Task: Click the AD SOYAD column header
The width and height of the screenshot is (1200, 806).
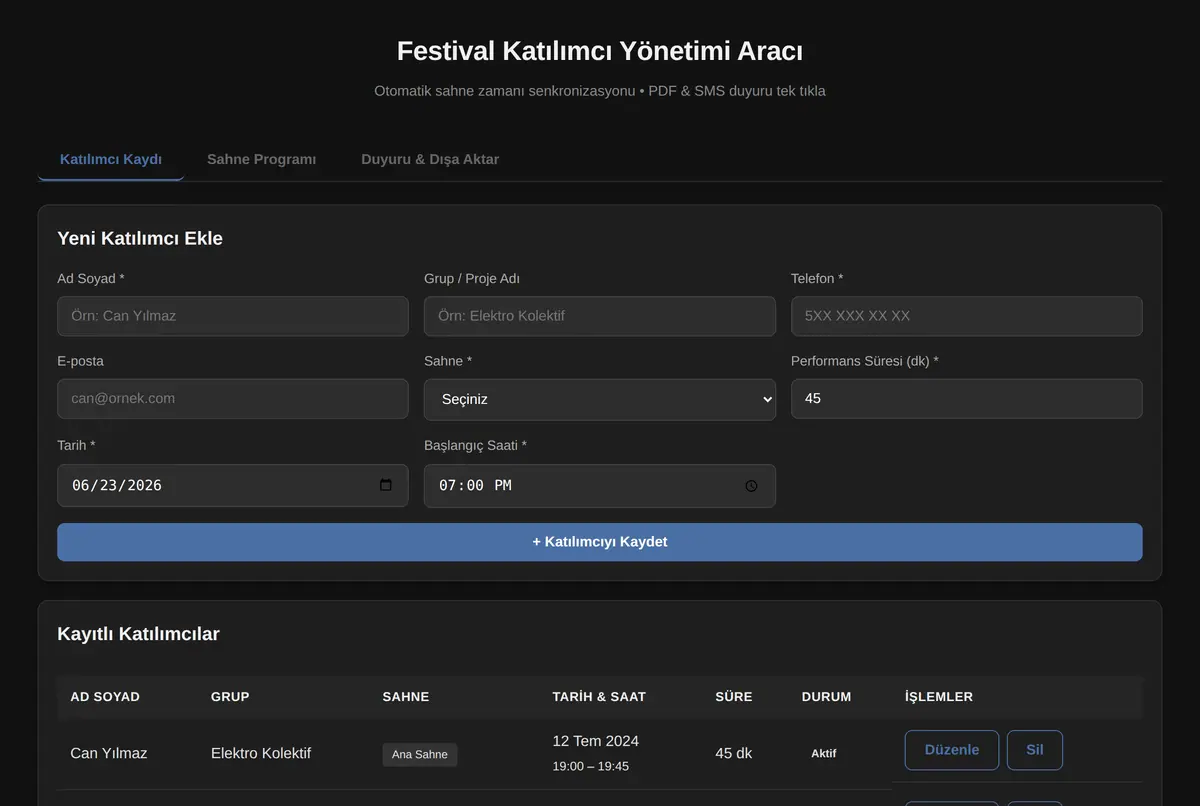Action: click(x=105, y=697)
